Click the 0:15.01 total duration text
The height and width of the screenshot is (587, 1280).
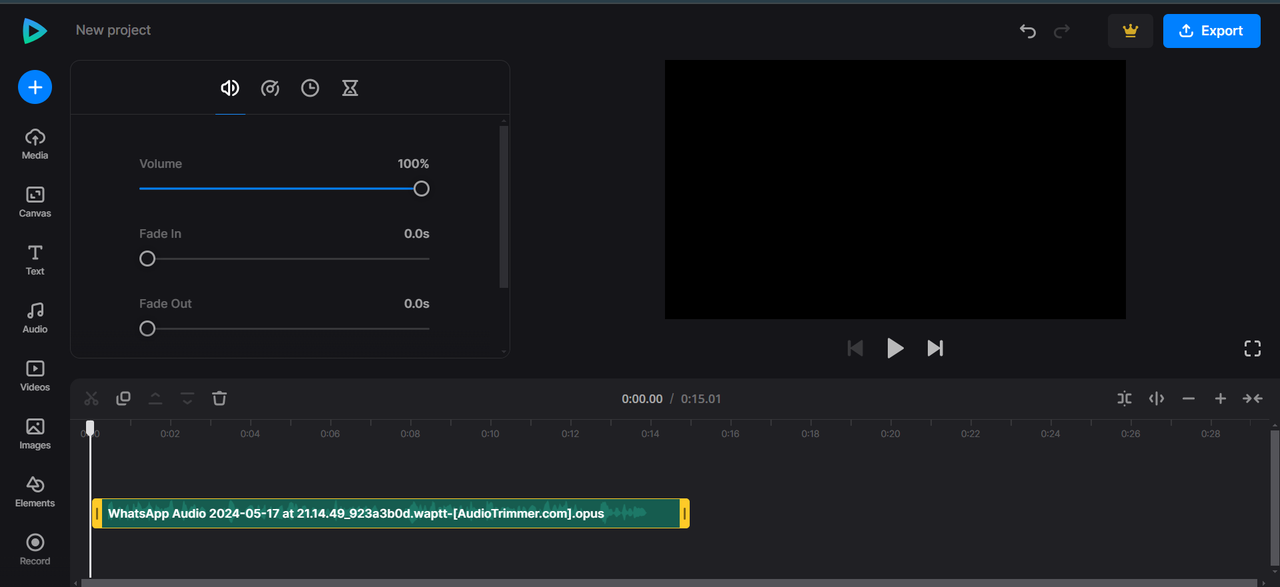click(x=701, y=398)
